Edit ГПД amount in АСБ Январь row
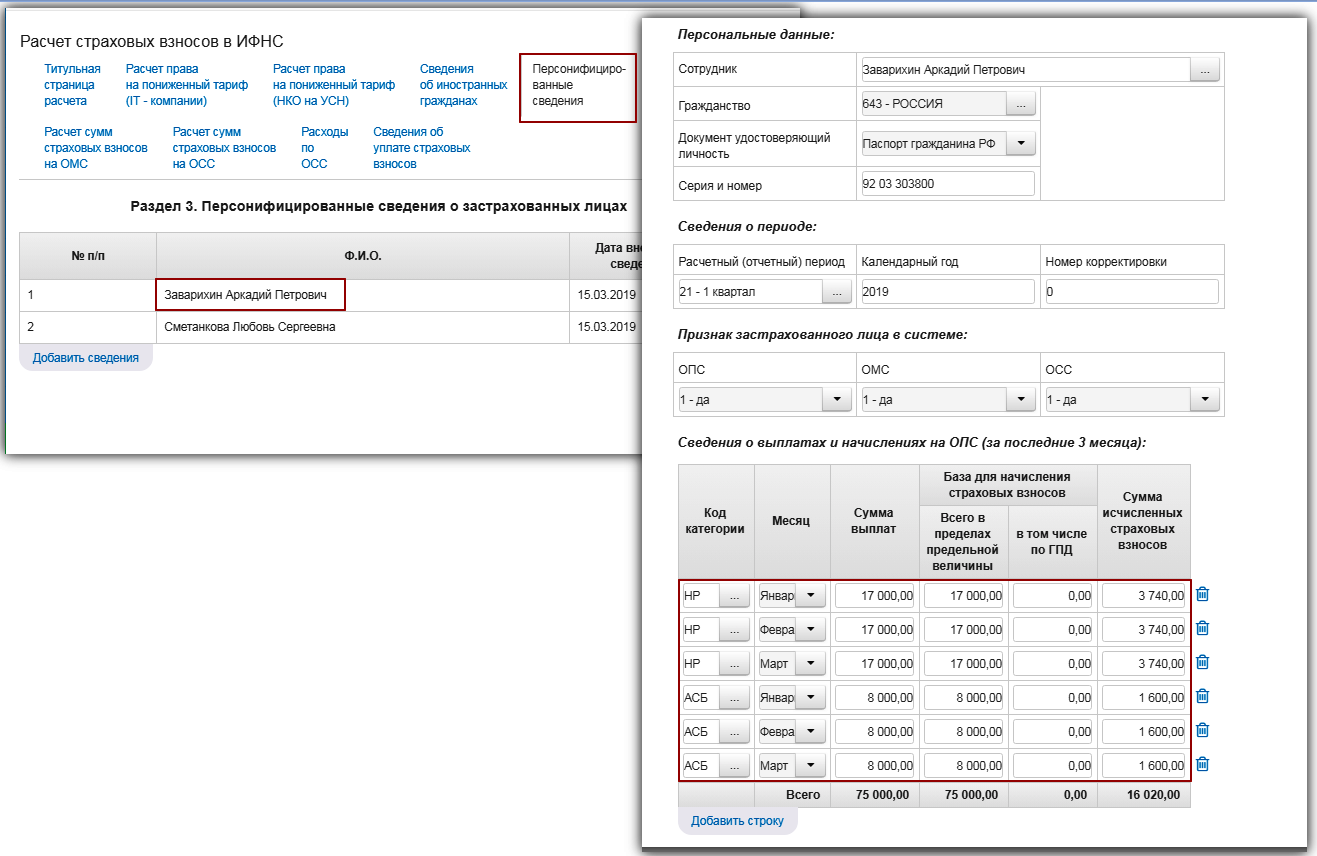Viewport: 1317px width, 856px height. pyautogui.click(x=1052, y=698)
